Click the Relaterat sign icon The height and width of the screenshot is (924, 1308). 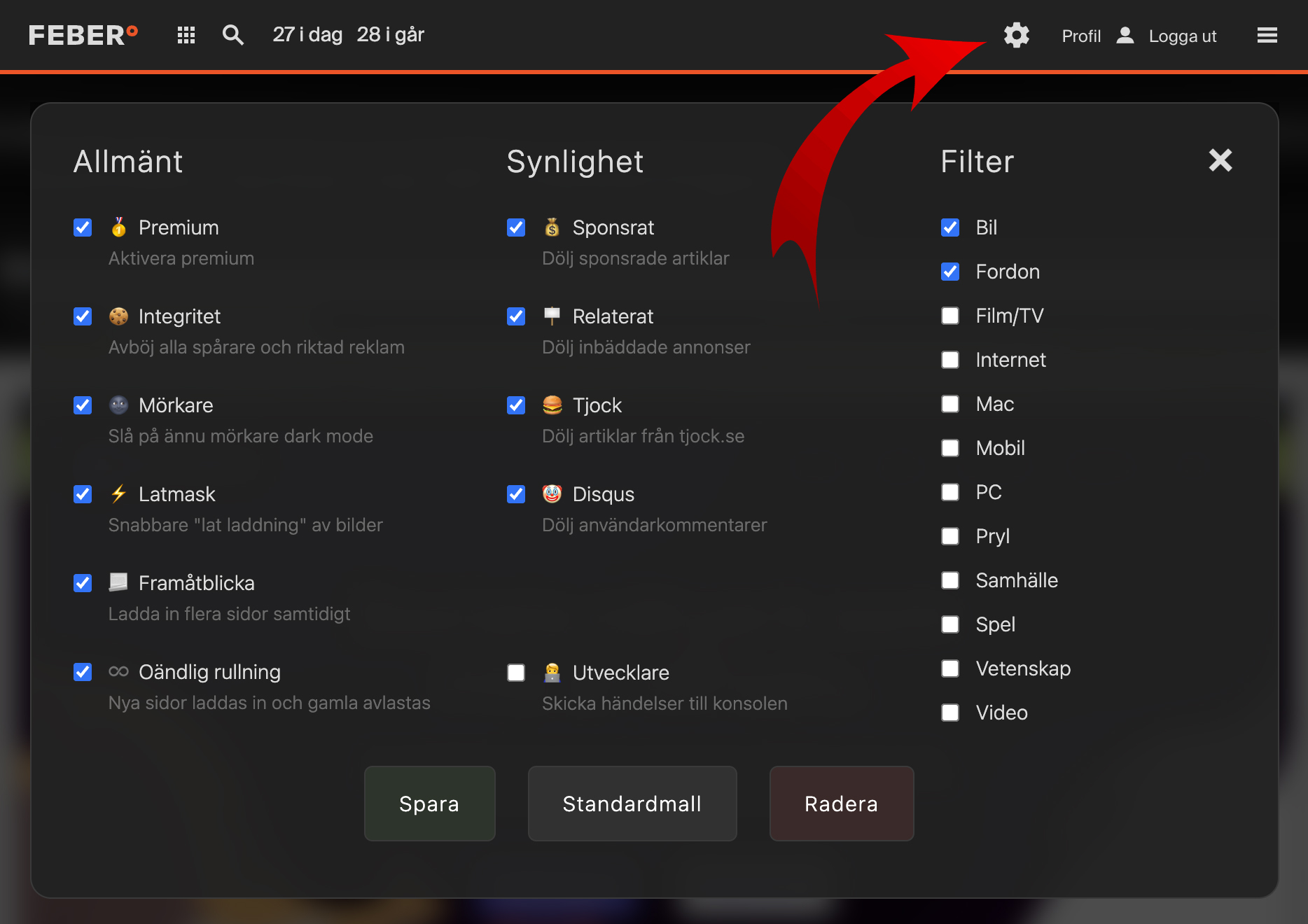point(552,316)
